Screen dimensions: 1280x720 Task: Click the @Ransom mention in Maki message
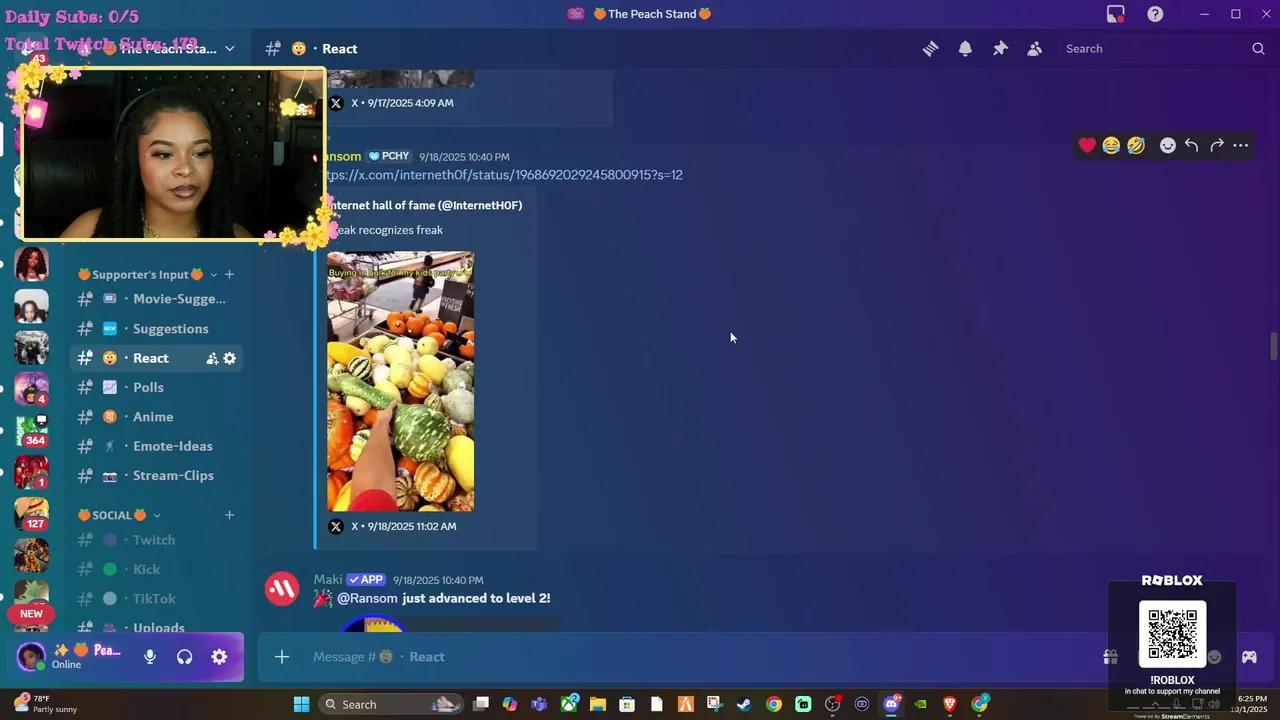(367, 598)
